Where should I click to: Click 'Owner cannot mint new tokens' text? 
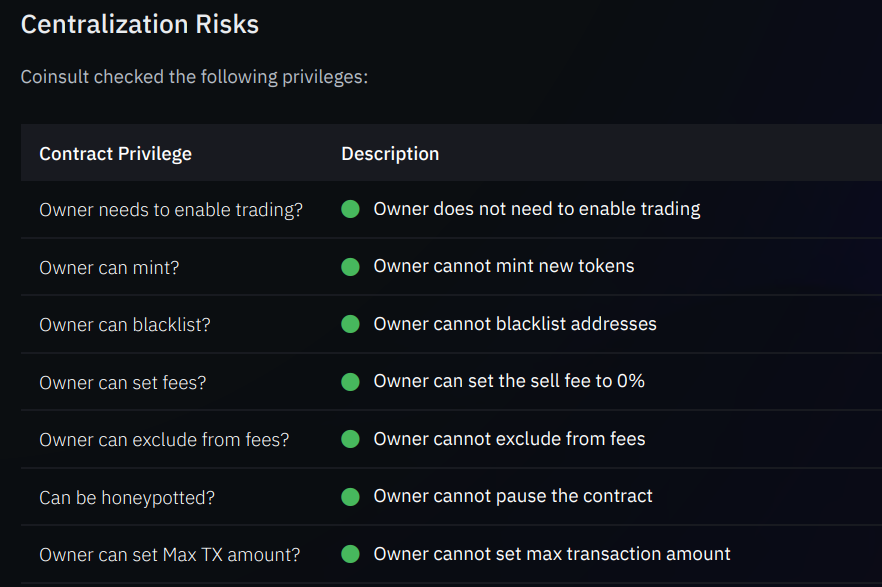pos(504,266)
